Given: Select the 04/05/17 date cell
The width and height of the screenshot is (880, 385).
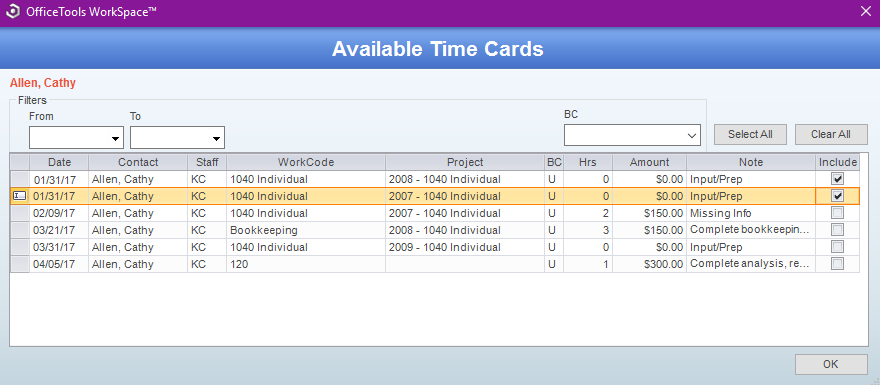Looking at the screenshot, I should pos(59,264).
